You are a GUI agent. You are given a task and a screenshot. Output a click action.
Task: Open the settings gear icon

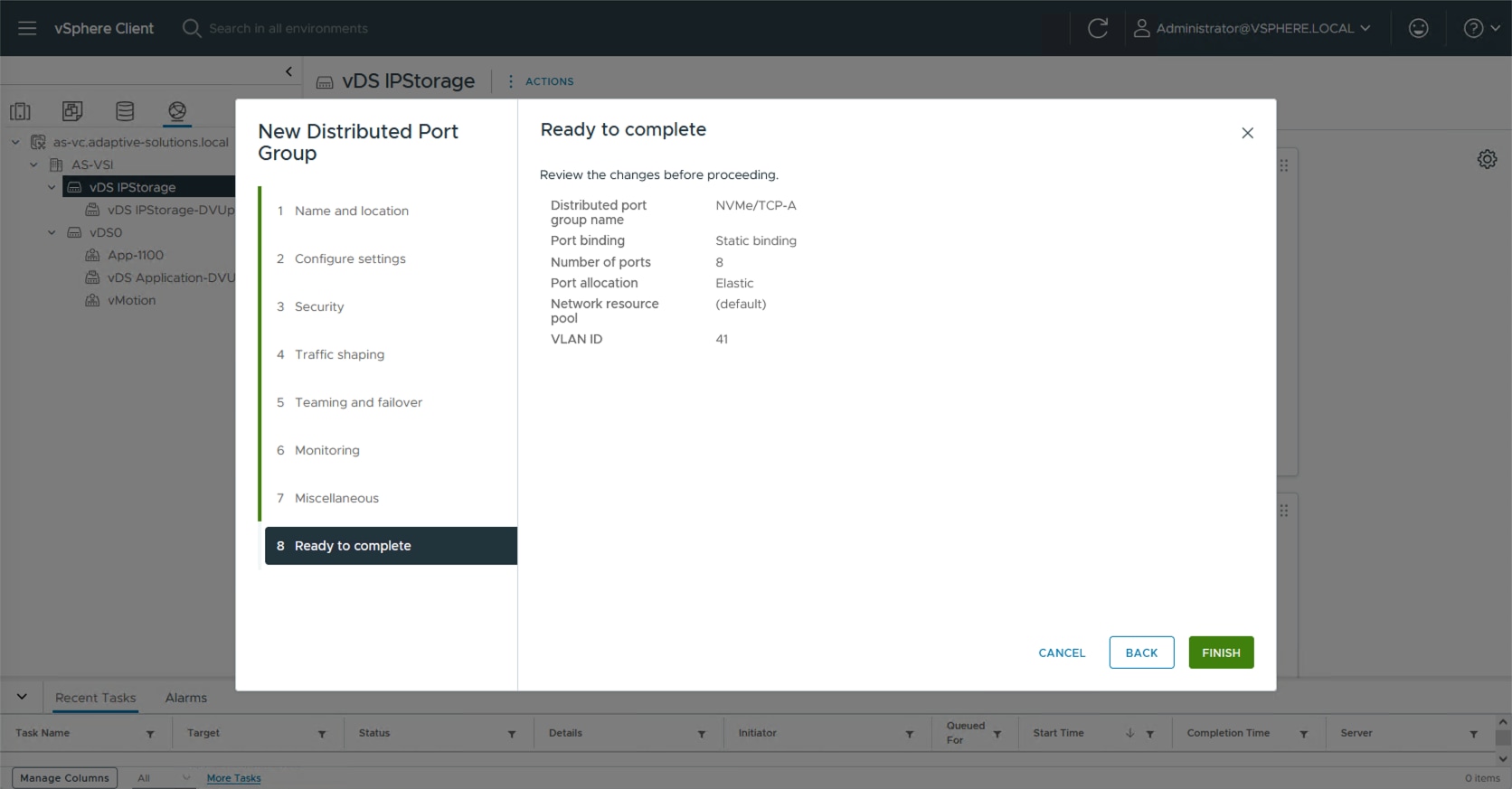tap(1487, 159)
